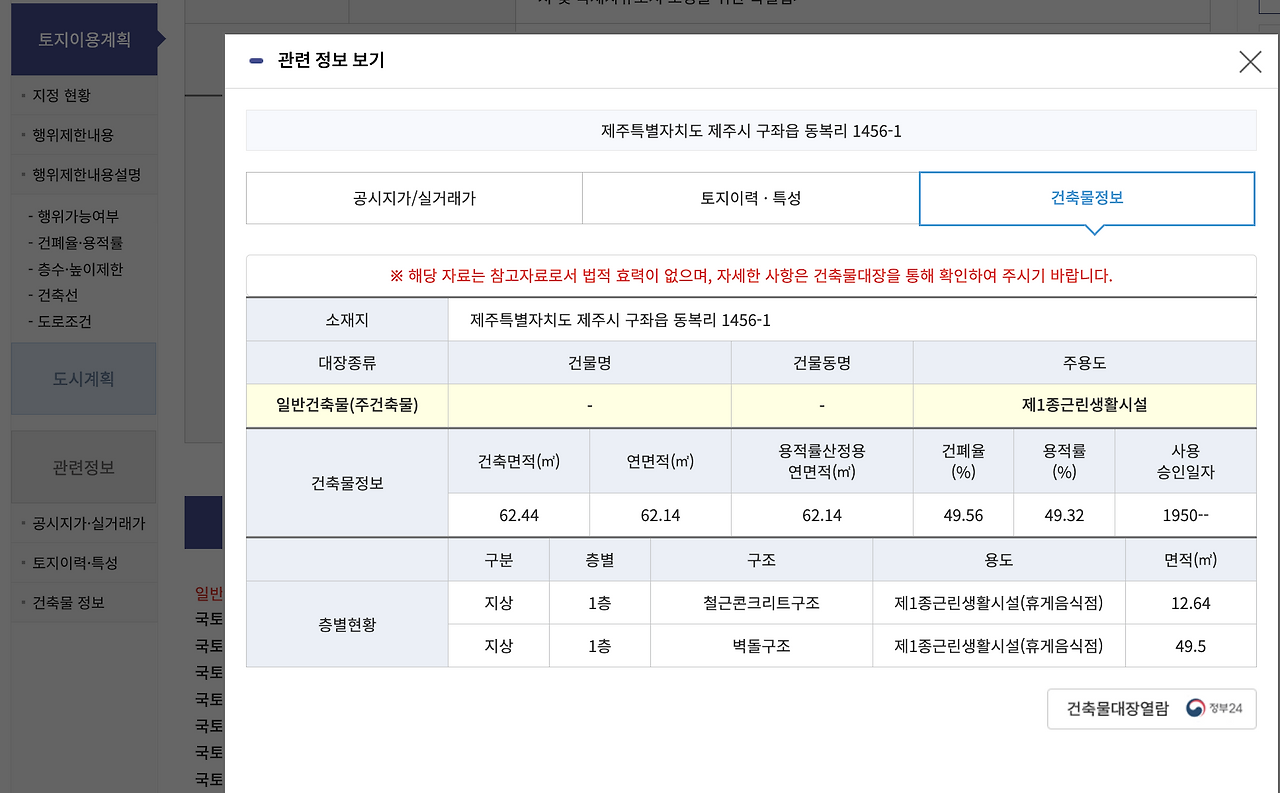Open the 도시계획 section
Screen dimensions: 1280x793
(x=83, y=378)
